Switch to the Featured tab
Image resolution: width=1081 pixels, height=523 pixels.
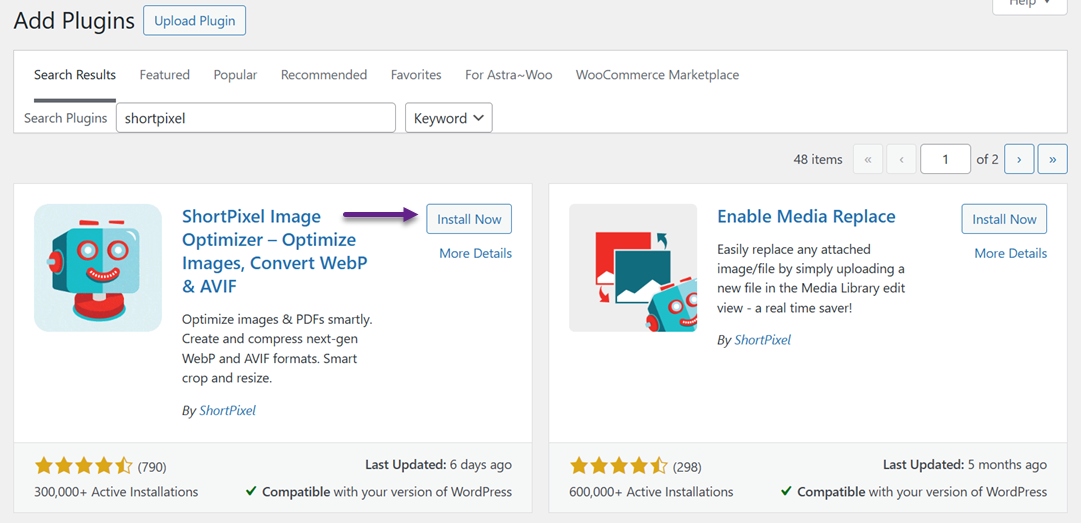pos(164,75)
